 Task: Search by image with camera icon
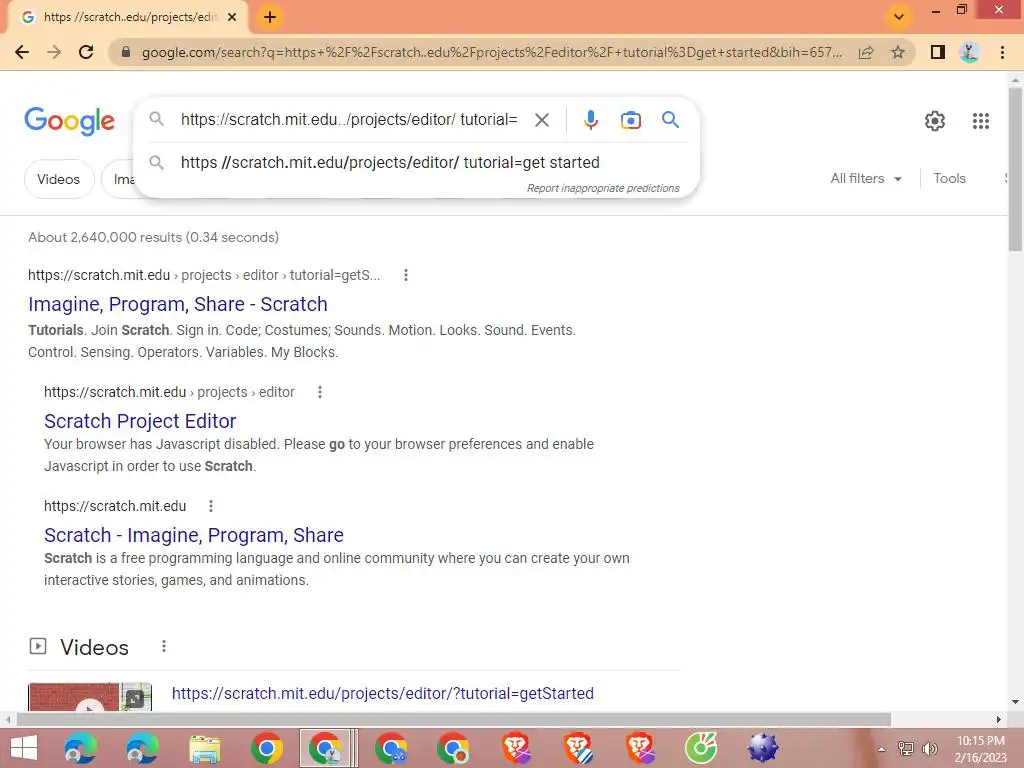click(x=630, y=120)
